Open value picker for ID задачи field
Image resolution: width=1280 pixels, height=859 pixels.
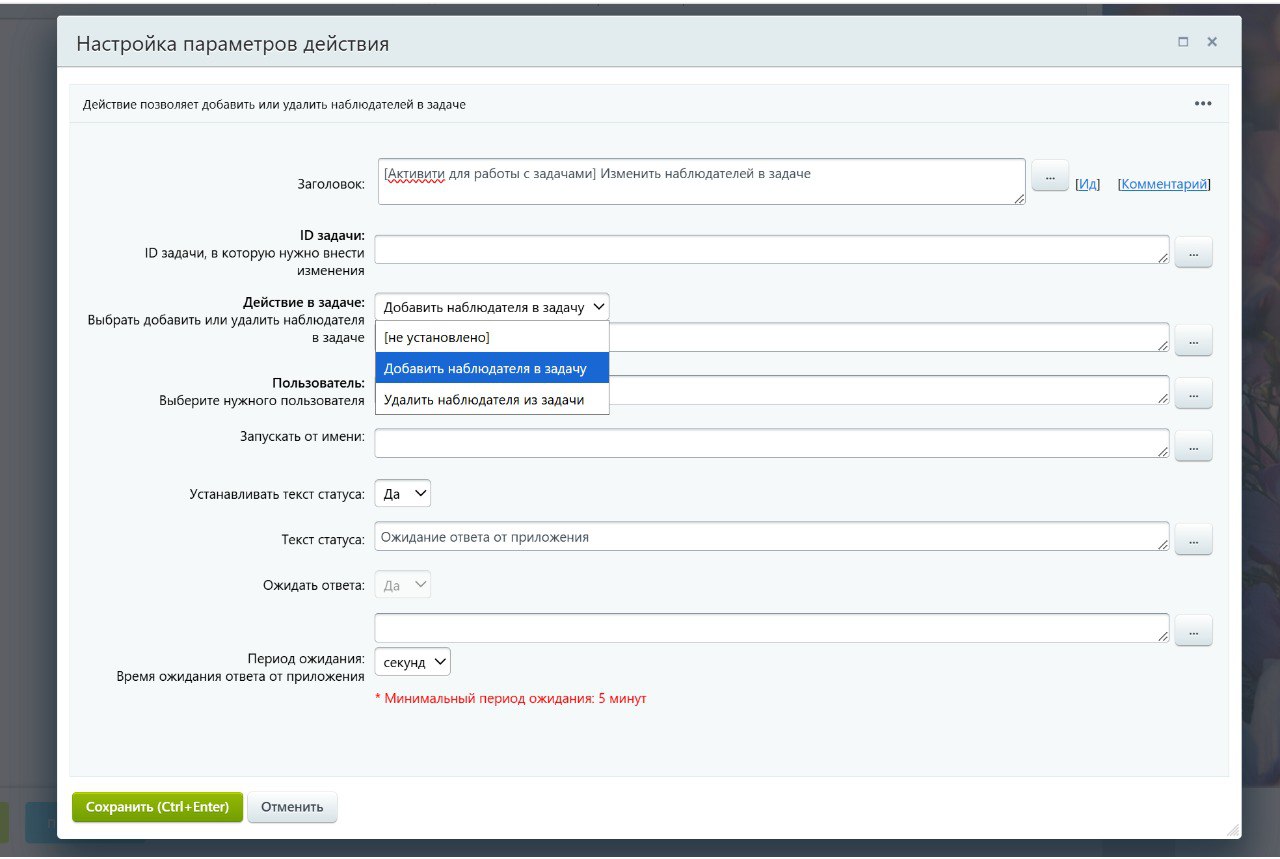(1193, 253)
